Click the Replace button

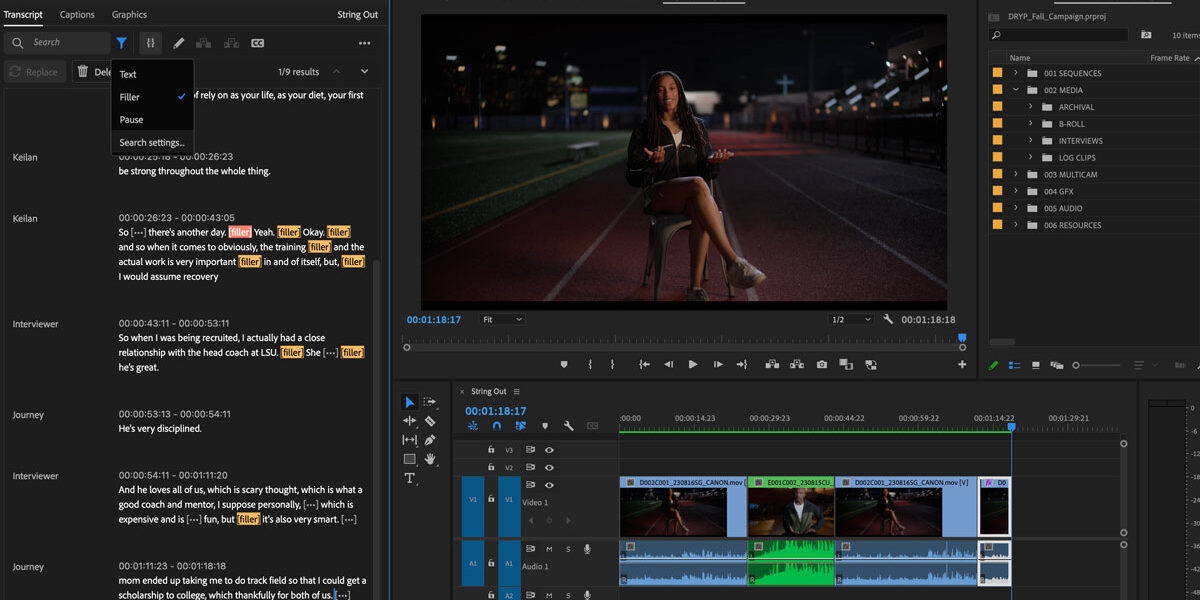(x=34, y=72)
